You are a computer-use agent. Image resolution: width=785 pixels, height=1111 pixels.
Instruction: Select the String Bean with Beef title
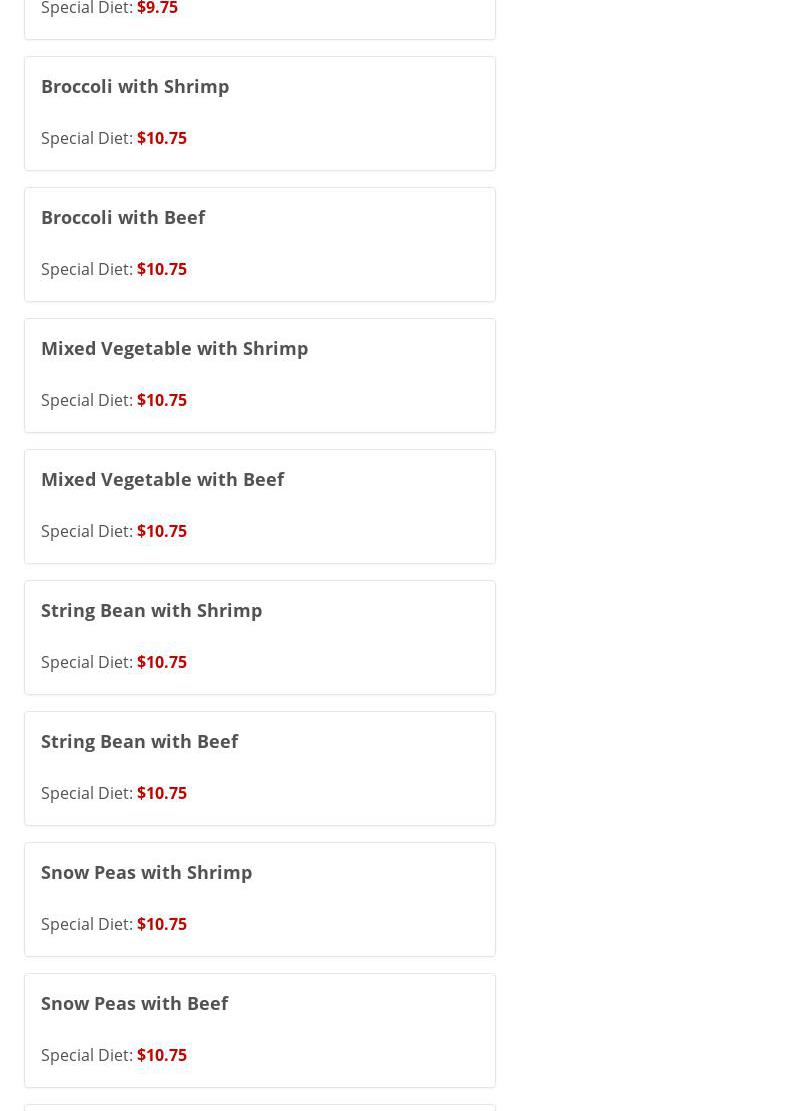click(x=139, y=741)
